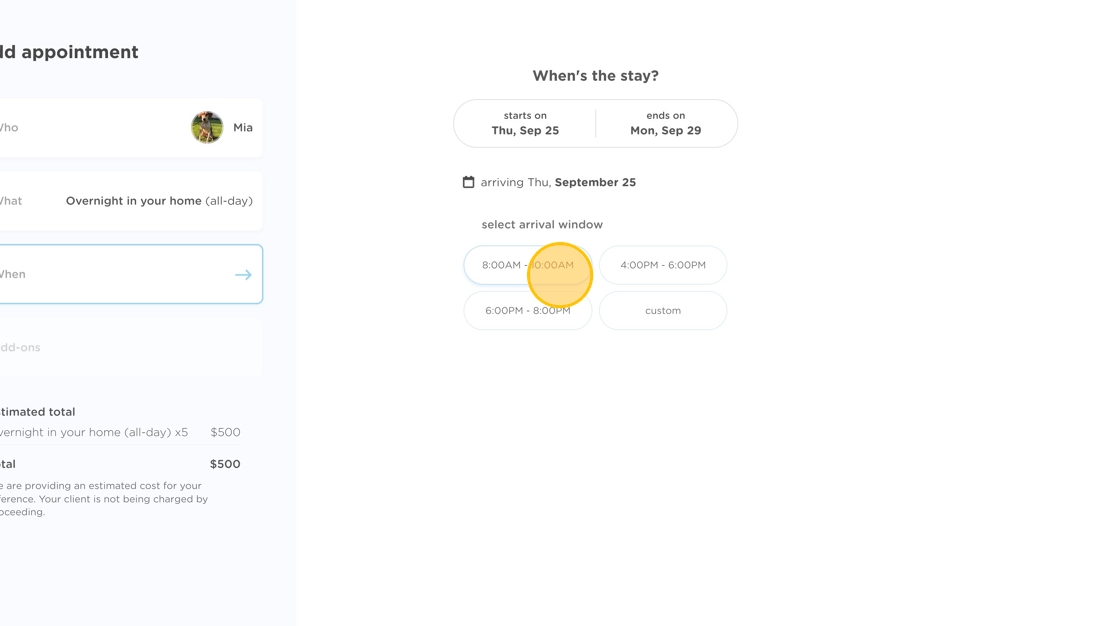Select the 4:00PM - 6:00PM arrival window
The image size is (1120, 626).
pos(663,265)
